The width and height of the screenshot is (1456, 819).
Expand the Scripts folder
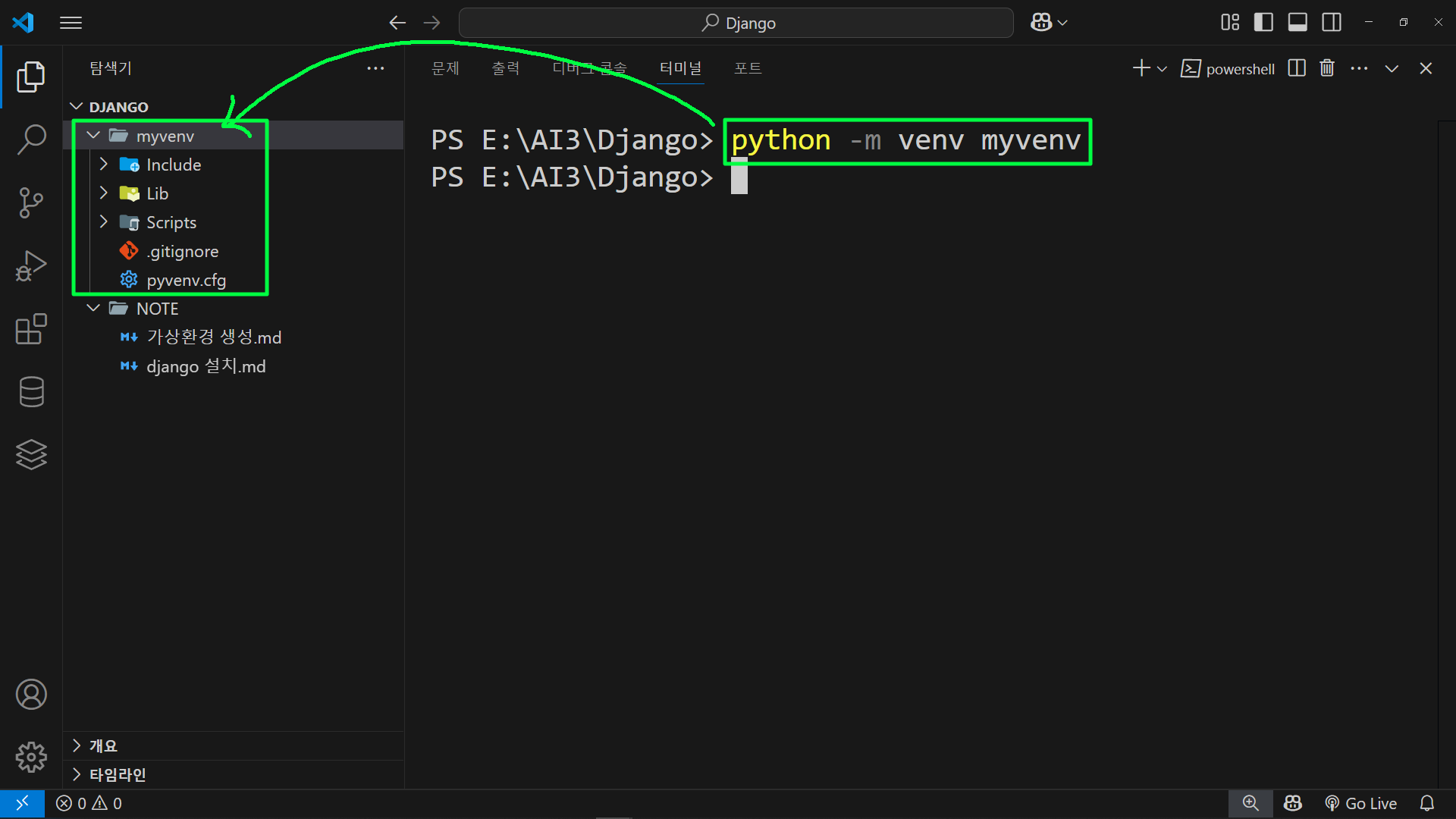[104, 222]
